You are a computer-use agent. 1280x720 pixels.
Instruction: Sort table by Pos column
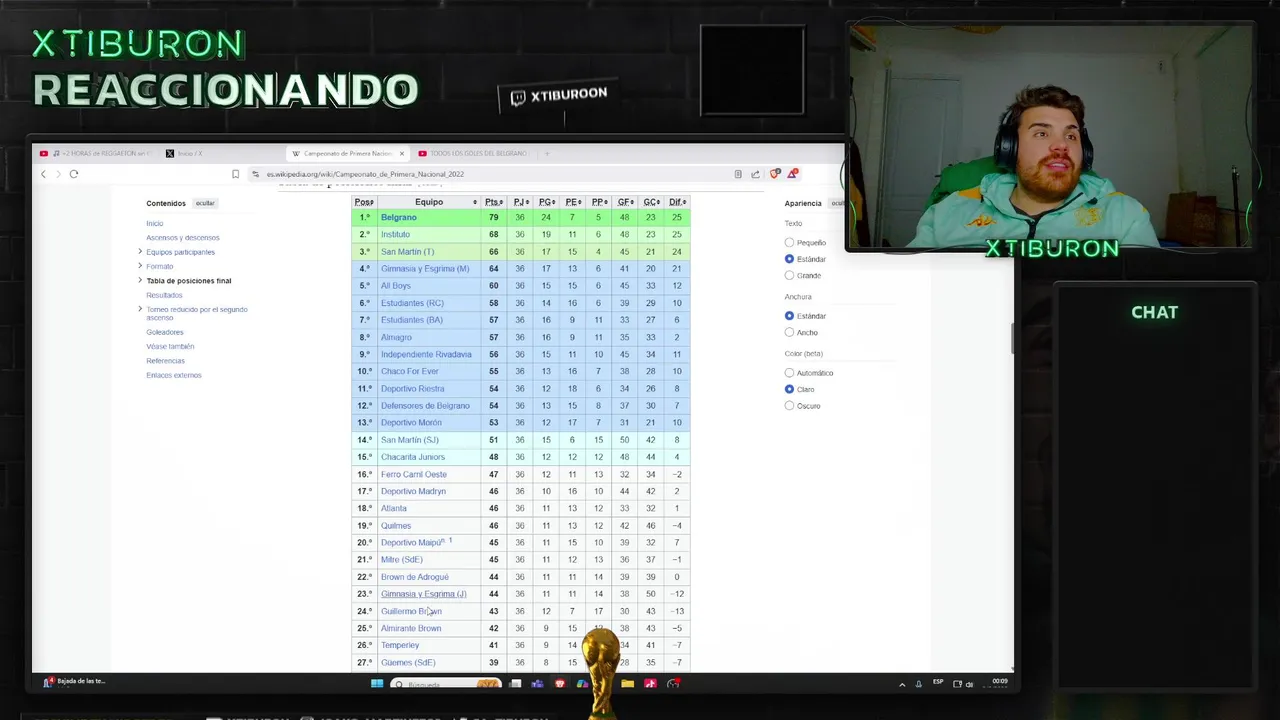[364, 202]
